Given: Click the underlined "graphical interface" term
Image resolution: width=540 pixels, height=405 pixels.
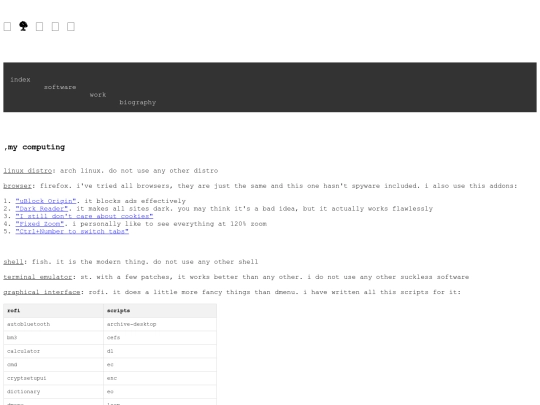Looking at the screenshot, I should click(x=42, y=292).
